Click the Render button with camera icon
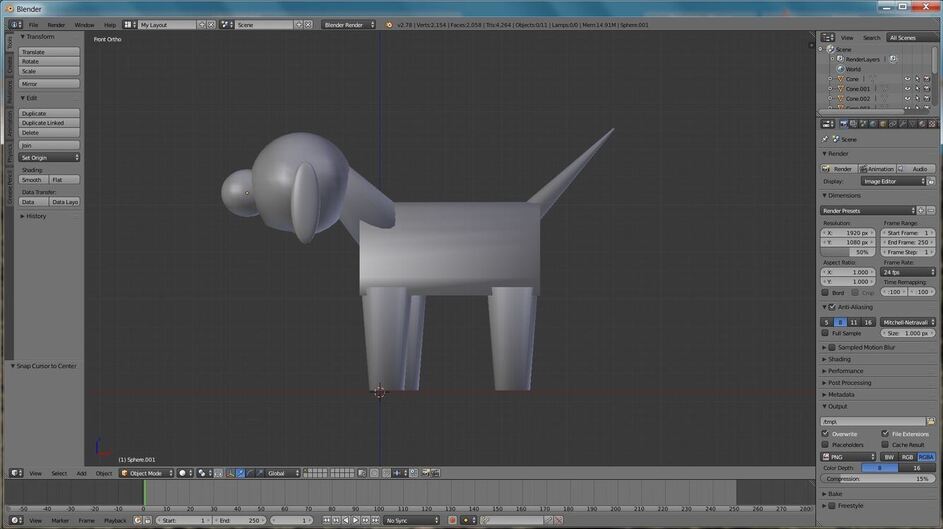The width and height of the screenshot is (943, 529). pyautogui.click(x=839, y=169)
